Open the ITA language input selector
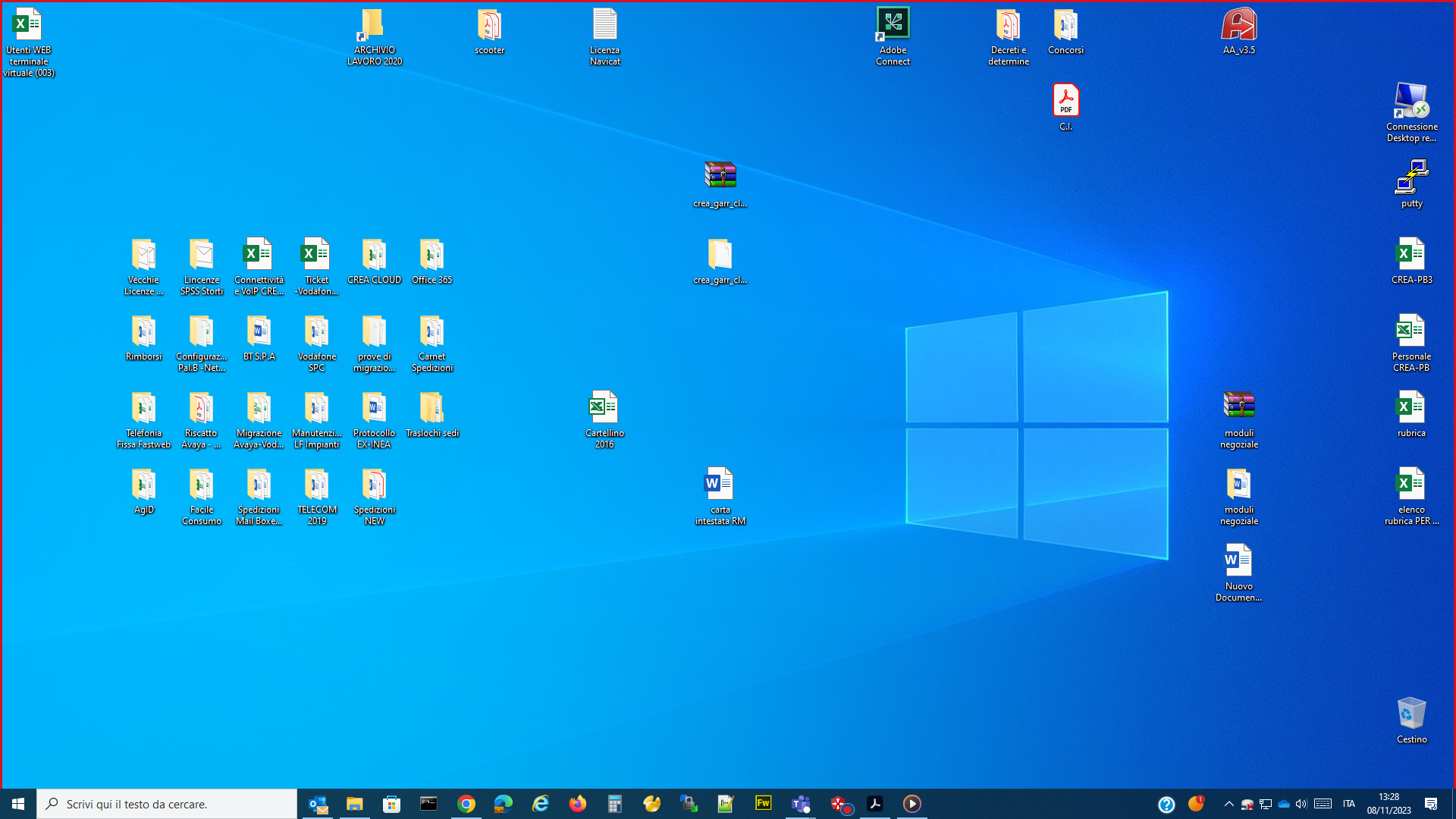 tap(1348, 804)
